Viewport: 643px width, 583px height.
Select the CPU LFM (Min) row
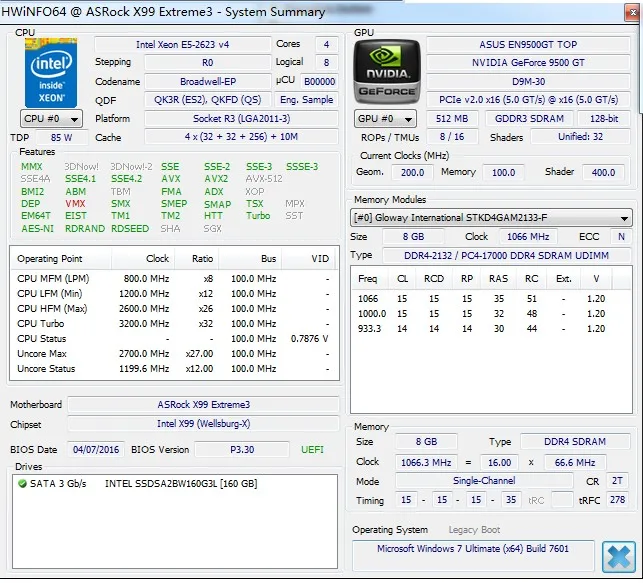[174, 294]
